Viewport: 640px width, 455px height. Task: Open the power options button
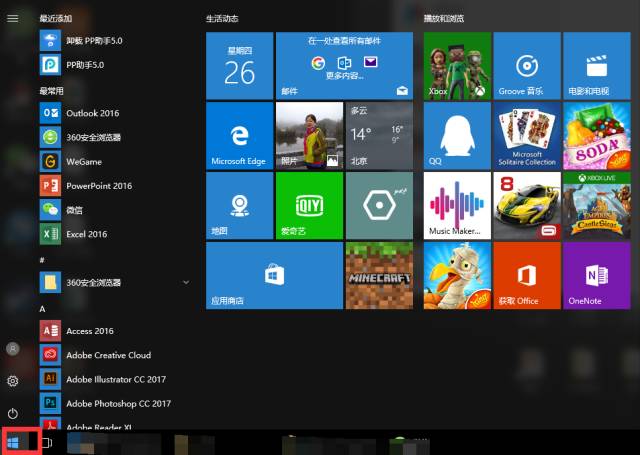13,413
